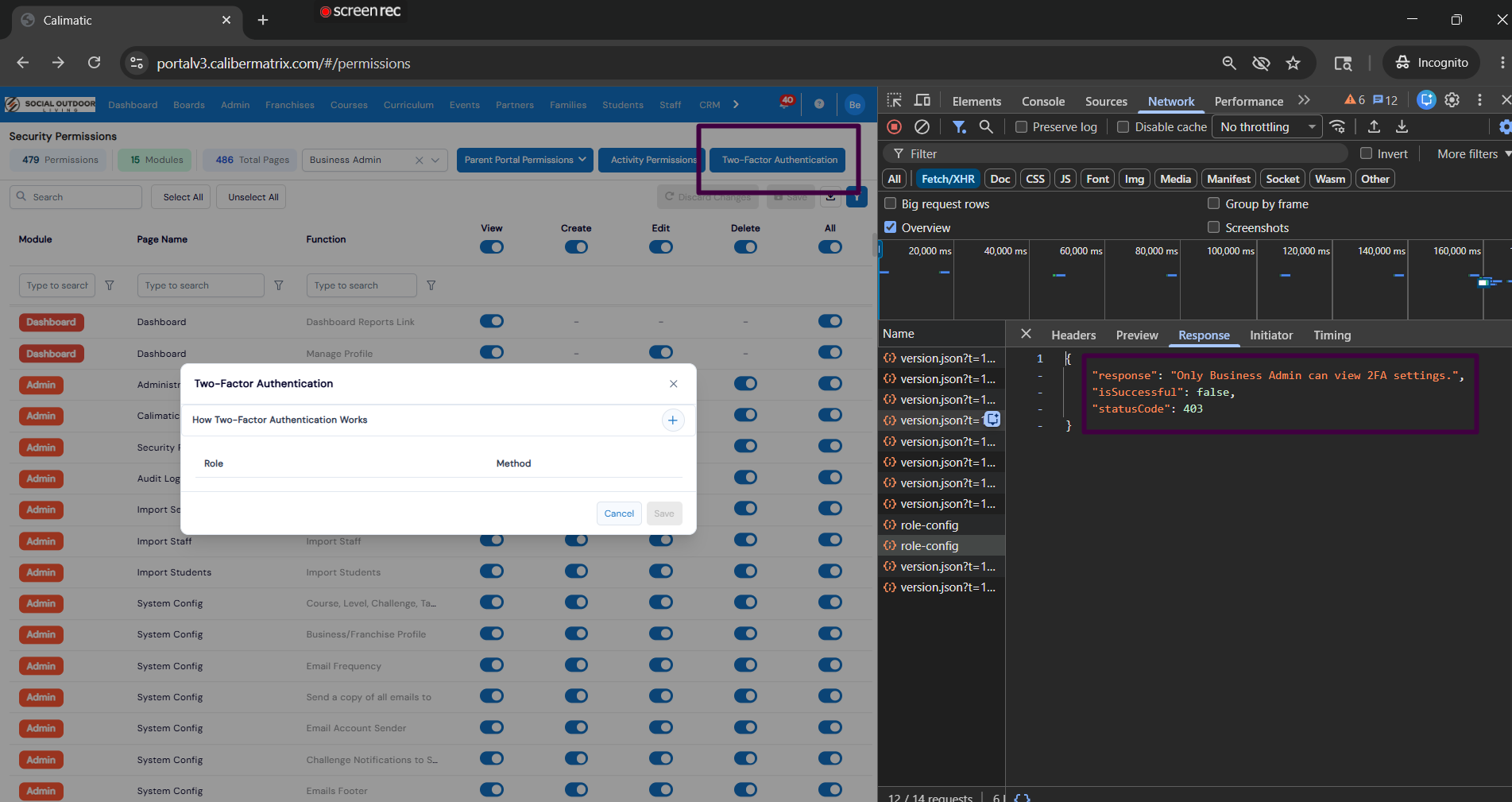
Task: Click the Select All button
Action: [x=183, y=197]
